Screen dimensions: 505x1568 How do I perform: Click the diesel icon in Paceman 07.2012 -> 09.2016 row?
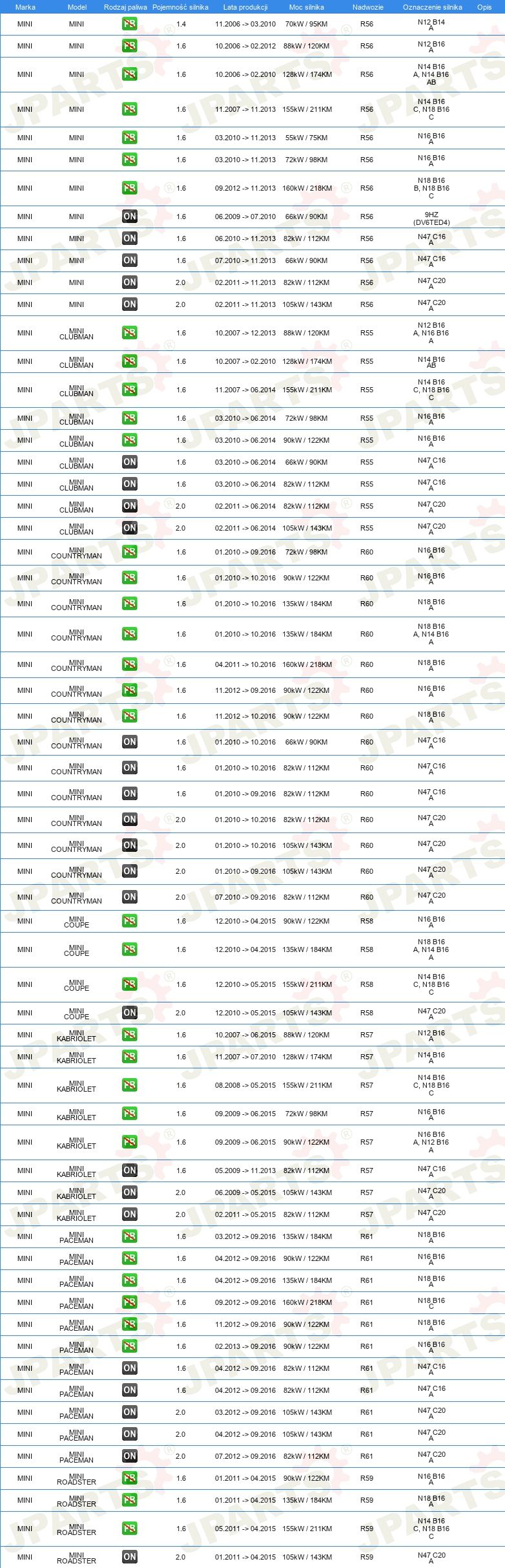pos(129,1456)
